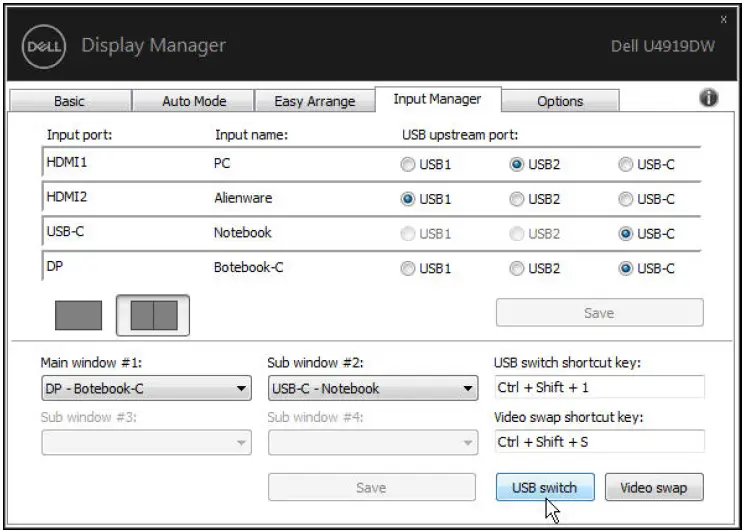
Task: Select the Input Manager tab
Action: click(x=438, y=99)
